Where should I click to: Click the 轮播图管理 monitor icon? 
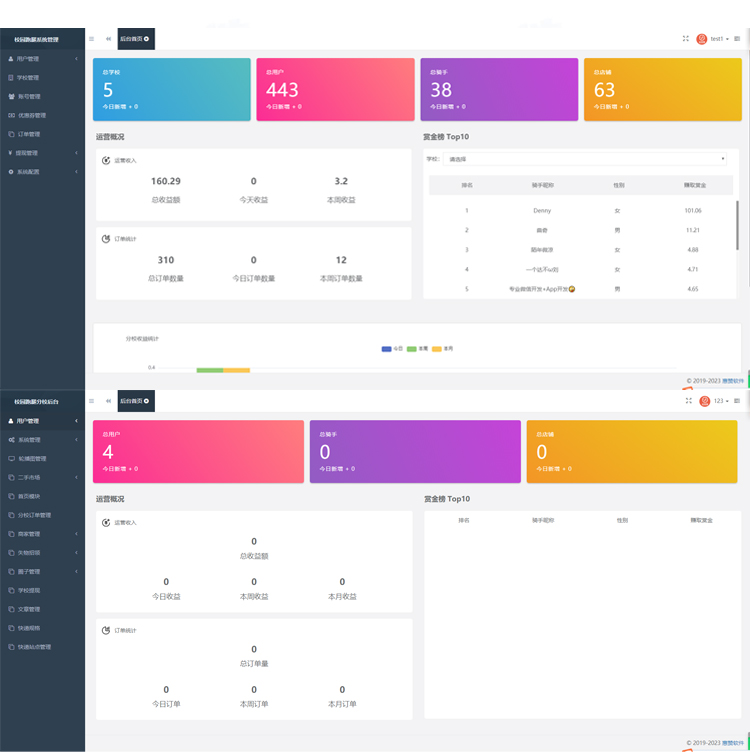coord(11,458)
